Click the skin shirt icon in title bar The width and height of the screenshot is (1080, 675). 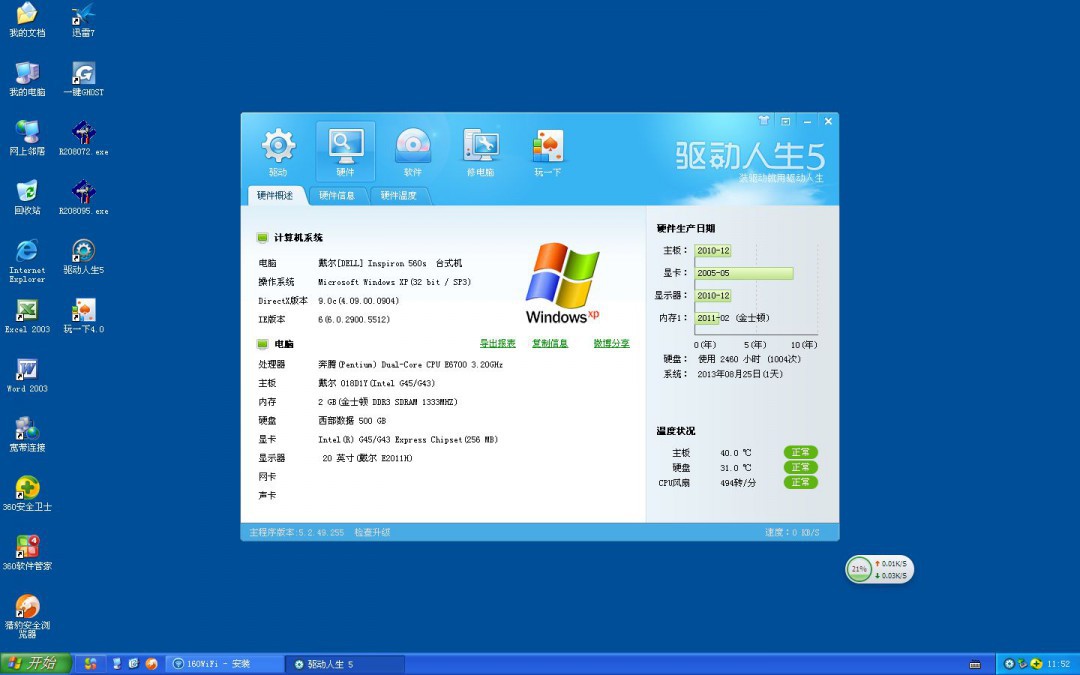pos(764,121)
